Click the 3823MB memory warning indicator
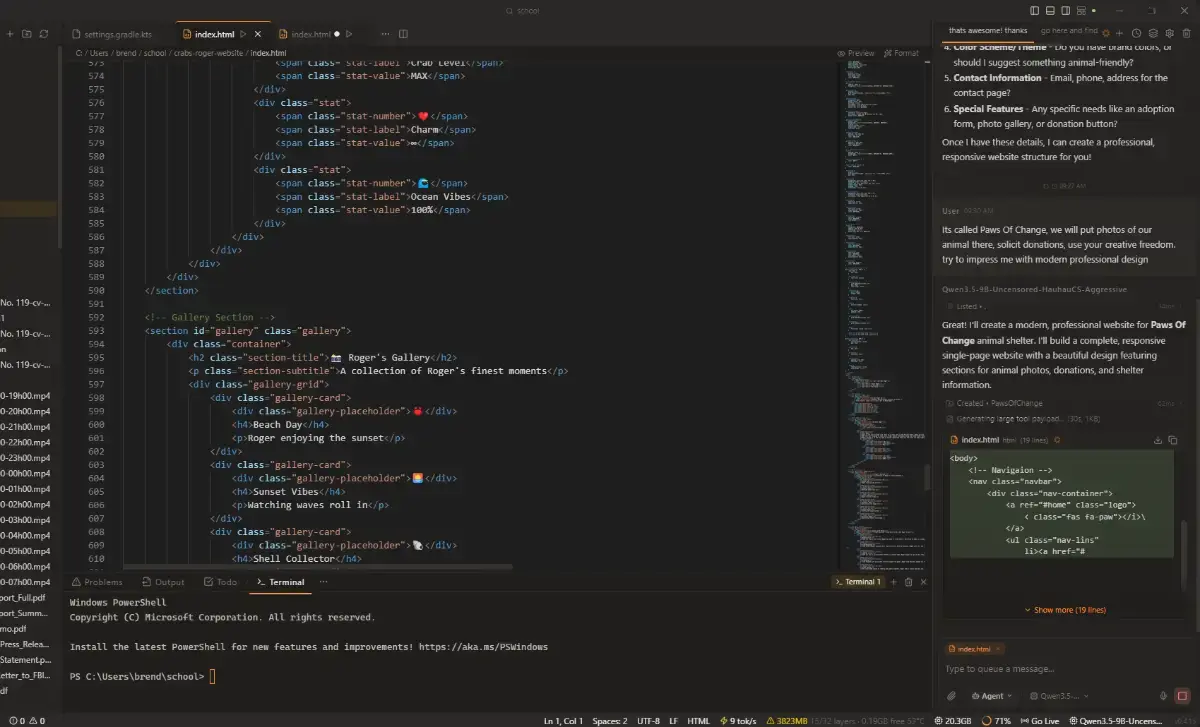 (786, 720)
